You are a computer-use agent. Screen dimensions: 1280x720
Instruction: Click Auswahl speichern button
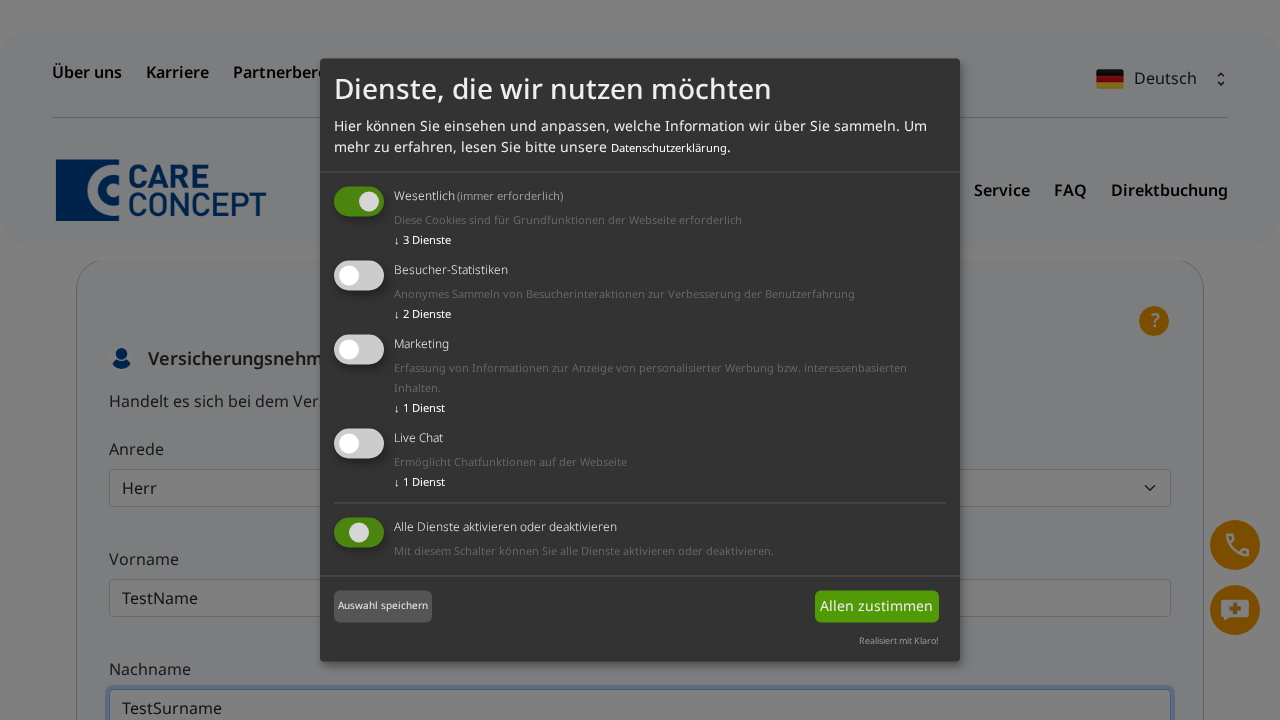[383, 606]
